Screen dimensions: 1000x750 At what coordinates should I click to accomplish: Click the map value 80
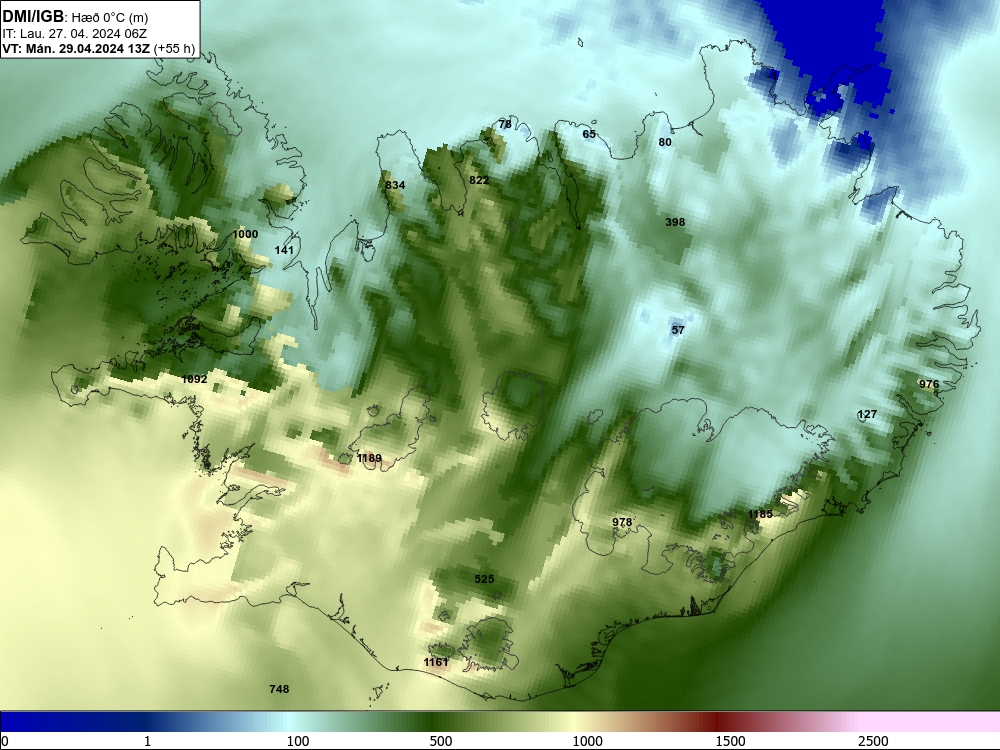(665, 142)
